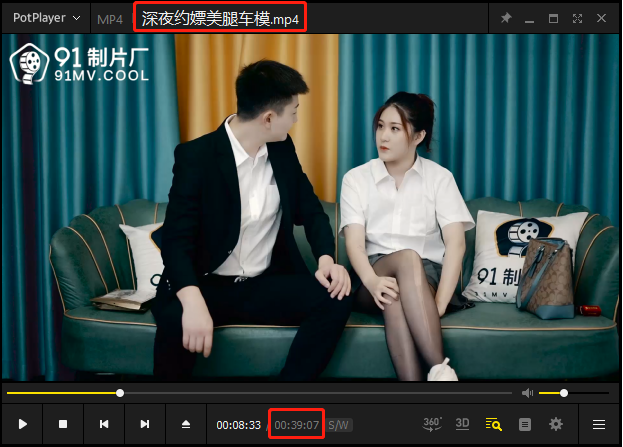Click the eject/open file icon
The image size is (623, 447).
click(186, 424)
